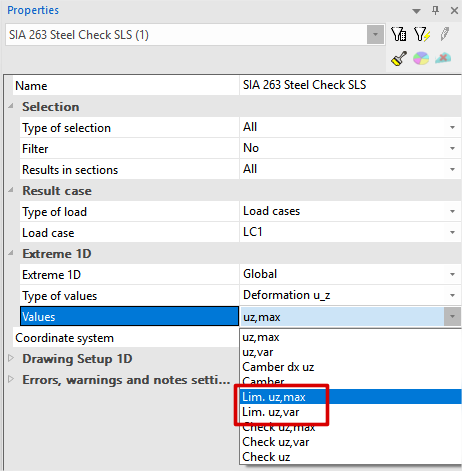Open the SIA 263 Steel Check SLS combo box
This screenshot has height=471, width=462.
(375, 34)
